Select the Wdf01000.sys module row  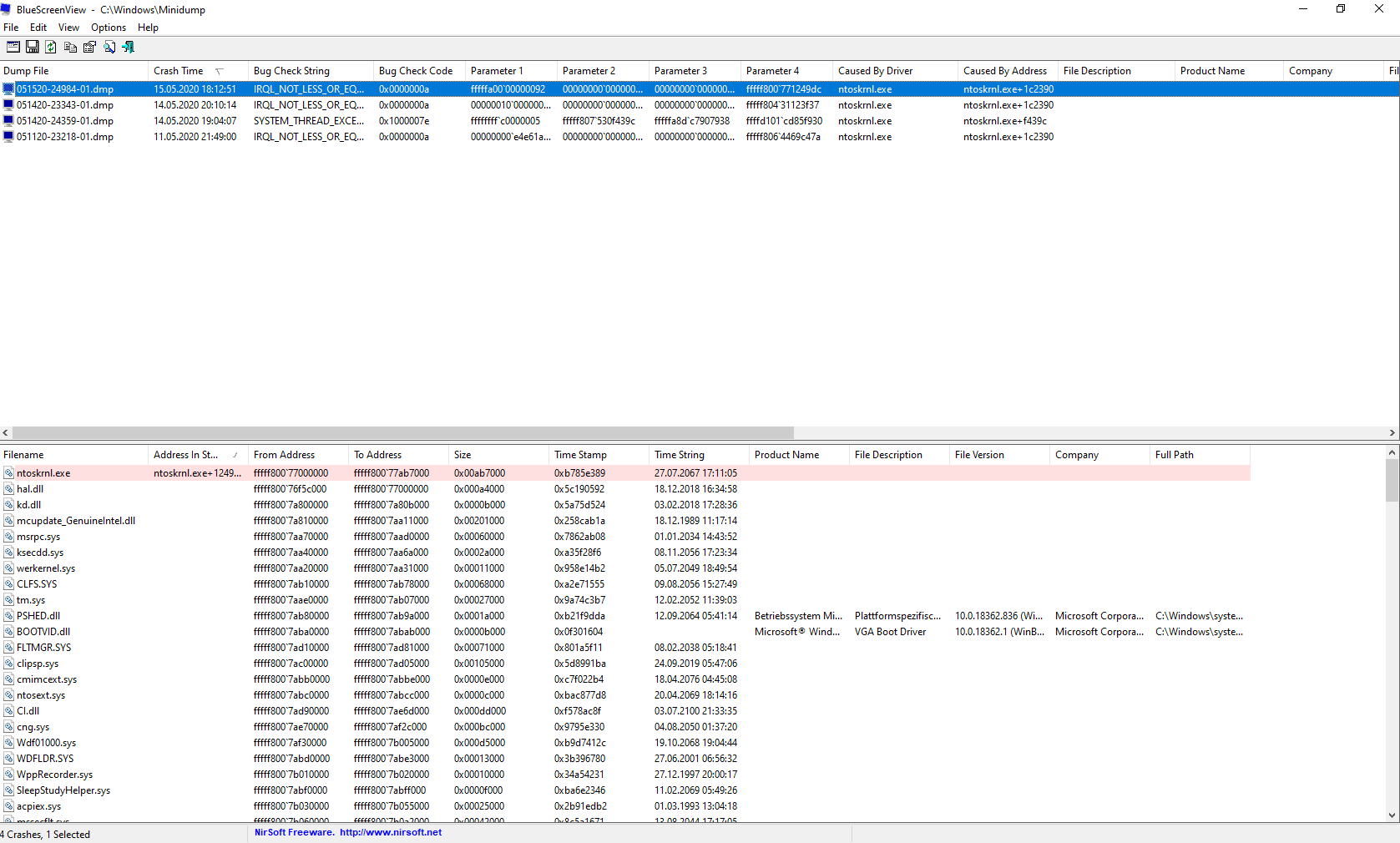[x=625, y=743]
